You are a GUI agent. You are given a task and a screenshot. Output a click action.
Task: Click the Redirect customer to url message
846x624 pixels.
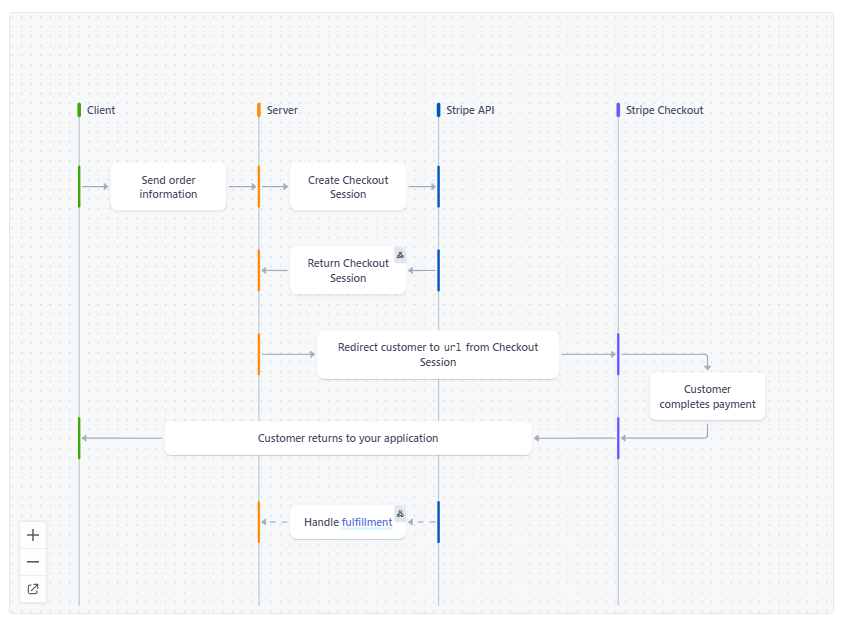(437, 354)
